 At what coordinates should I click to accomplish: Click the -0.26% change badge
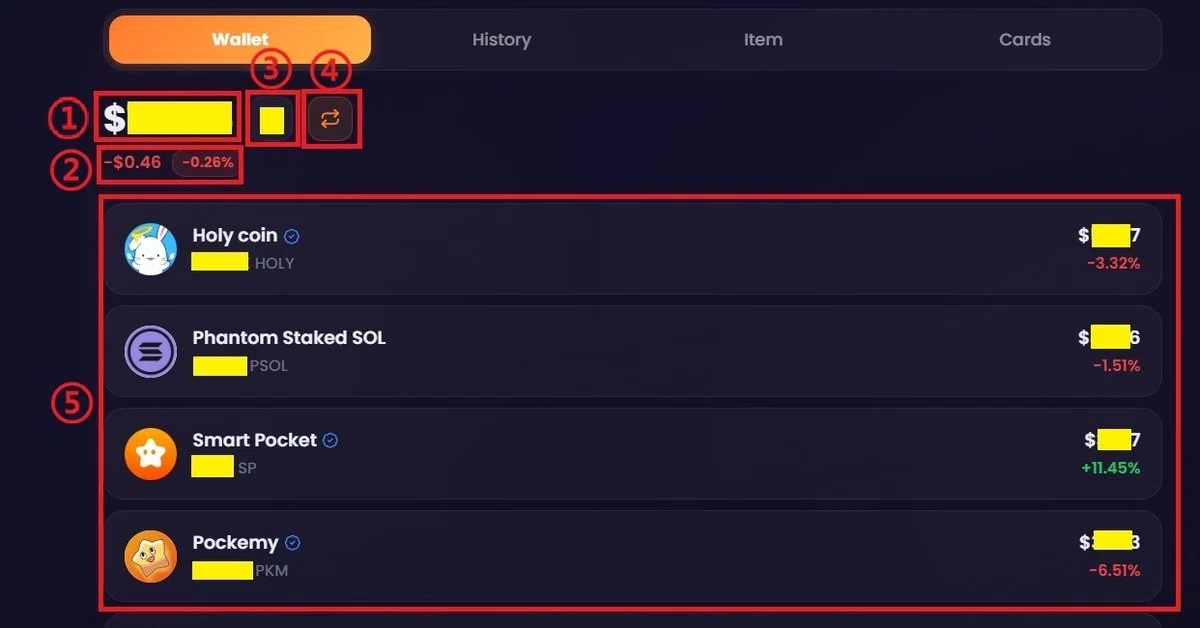point(206,162)
